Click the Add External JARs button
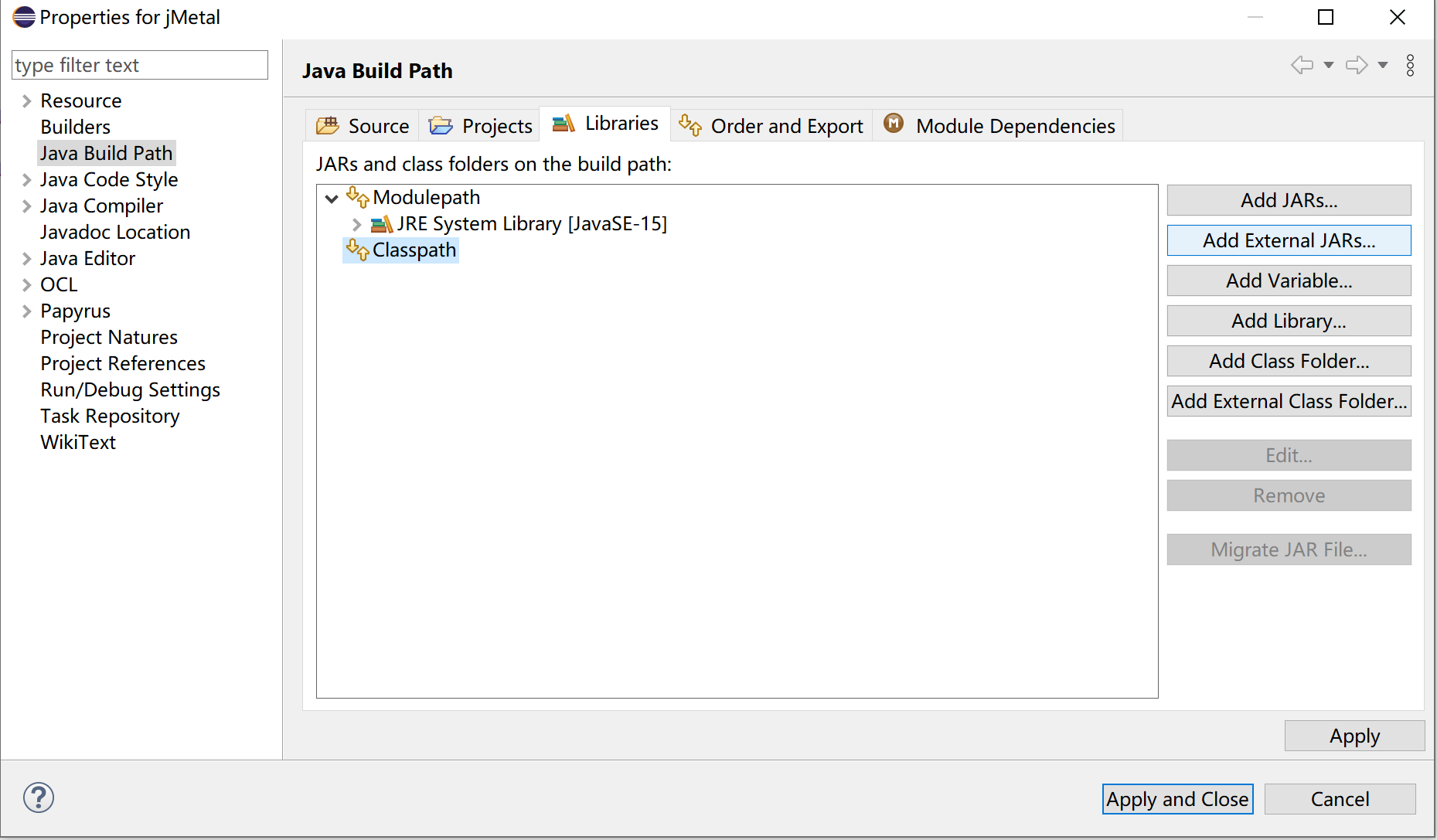The width and height of the screenshot is (1437, 840). click(1288, 240)
